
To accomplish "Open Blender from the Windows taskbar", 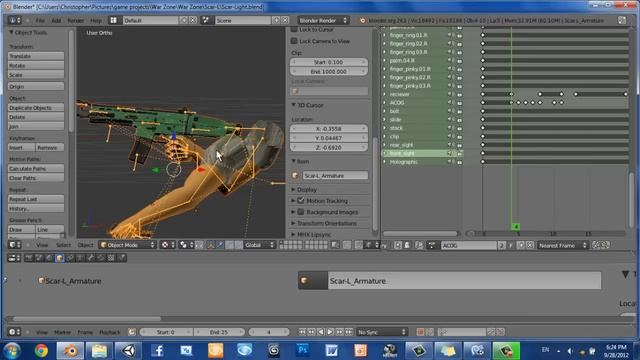I will 70,350.
